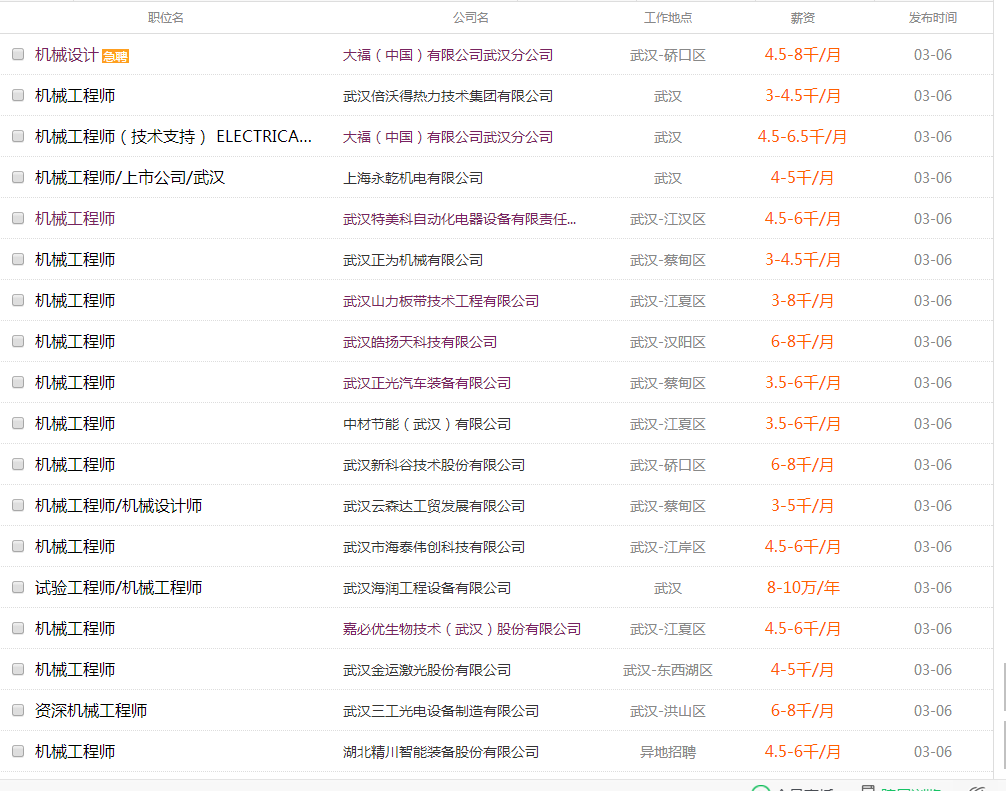Check the 武汉特美科自动化电器设备 row checkbox
The height and width of the screenshot is (791, 1006).
18,219
